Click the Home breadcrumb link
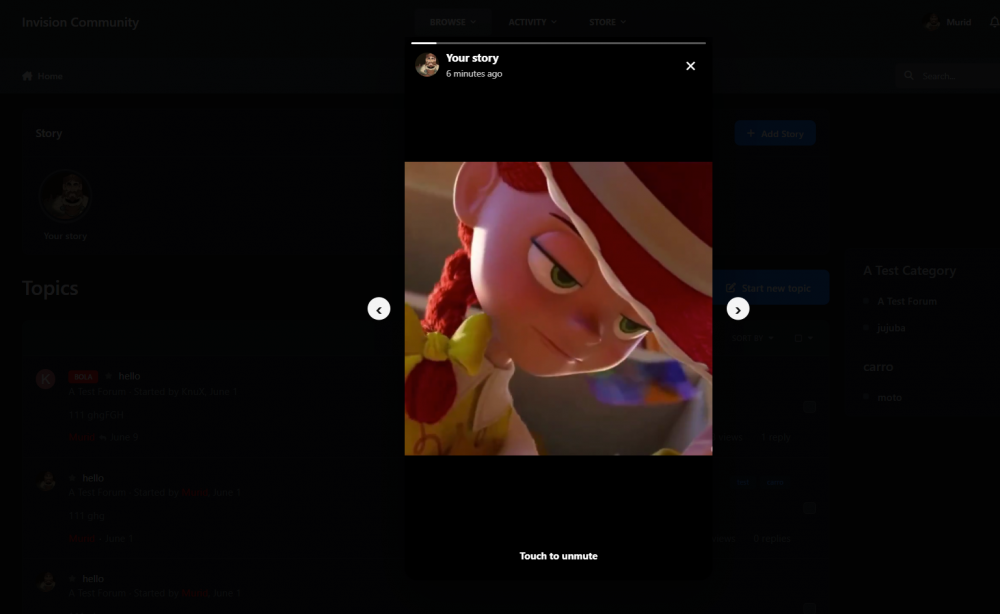 [x=50, y=77]
